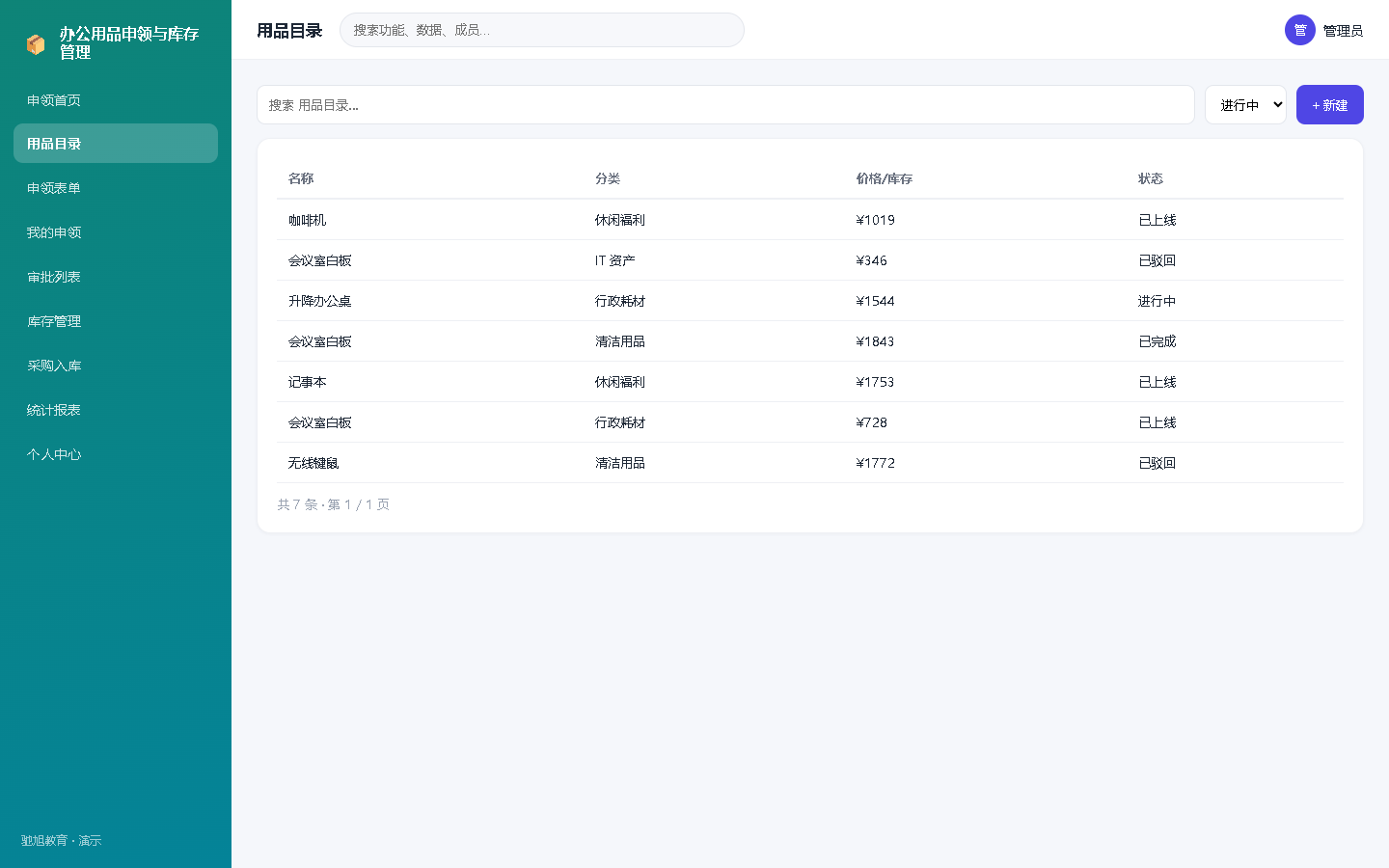1389x868 pixels.
Task: Select the 无线键鼠 row
Action: [x=810, y=463]
